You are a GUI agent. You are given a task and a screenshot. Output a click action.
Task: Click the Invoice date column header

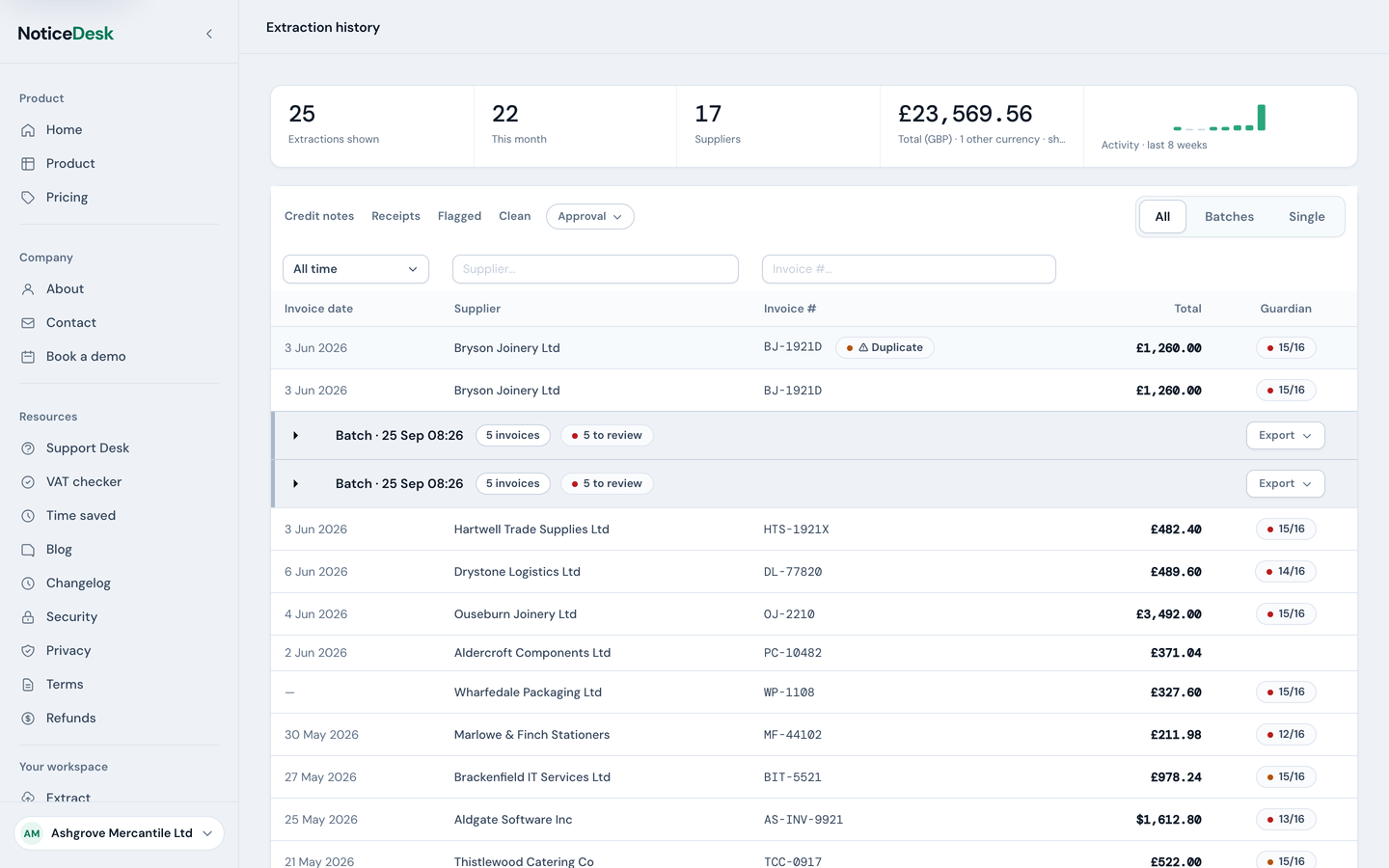318,309
